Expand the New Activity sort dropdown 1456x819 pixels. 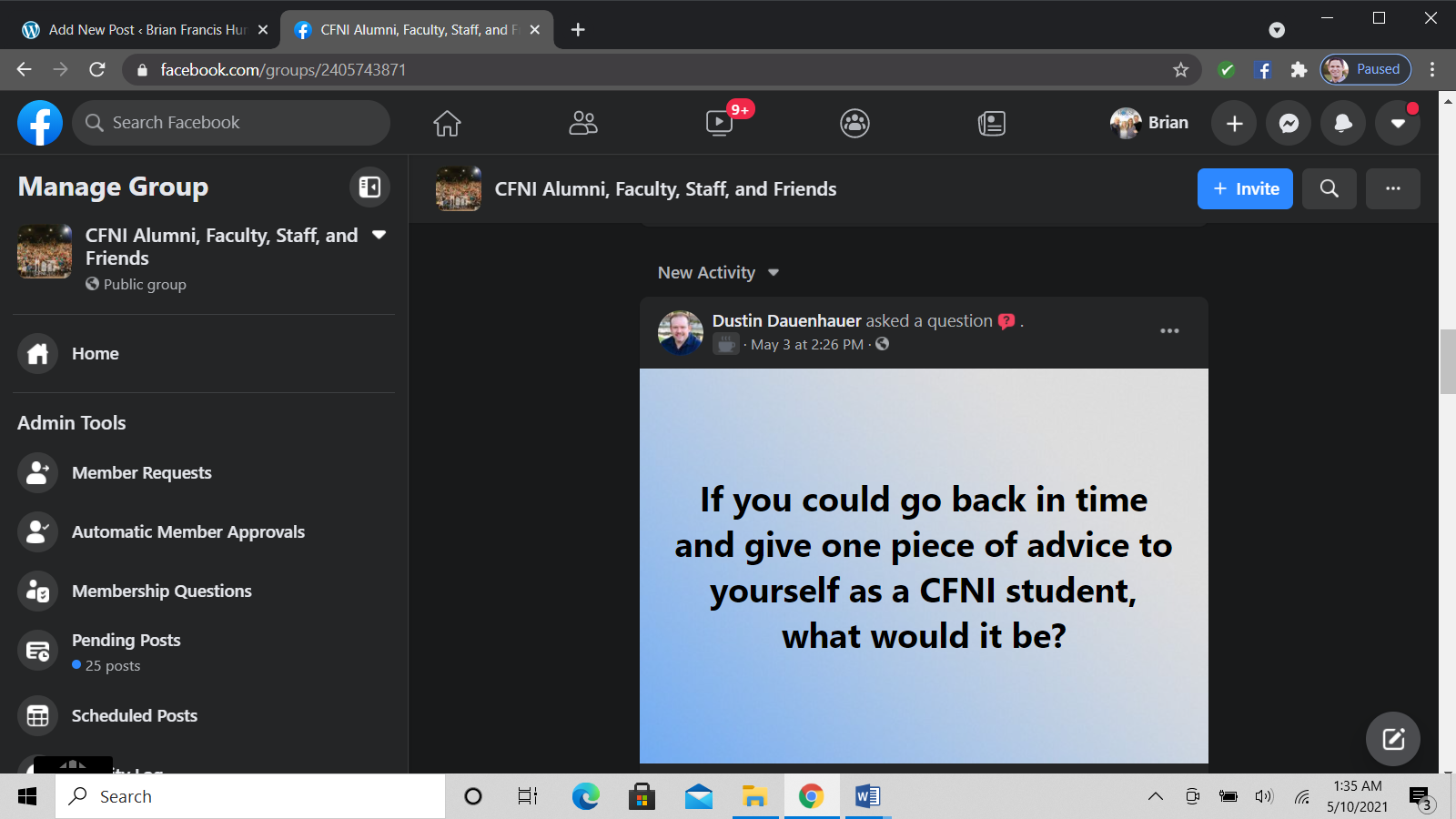[x=719, y=273]
